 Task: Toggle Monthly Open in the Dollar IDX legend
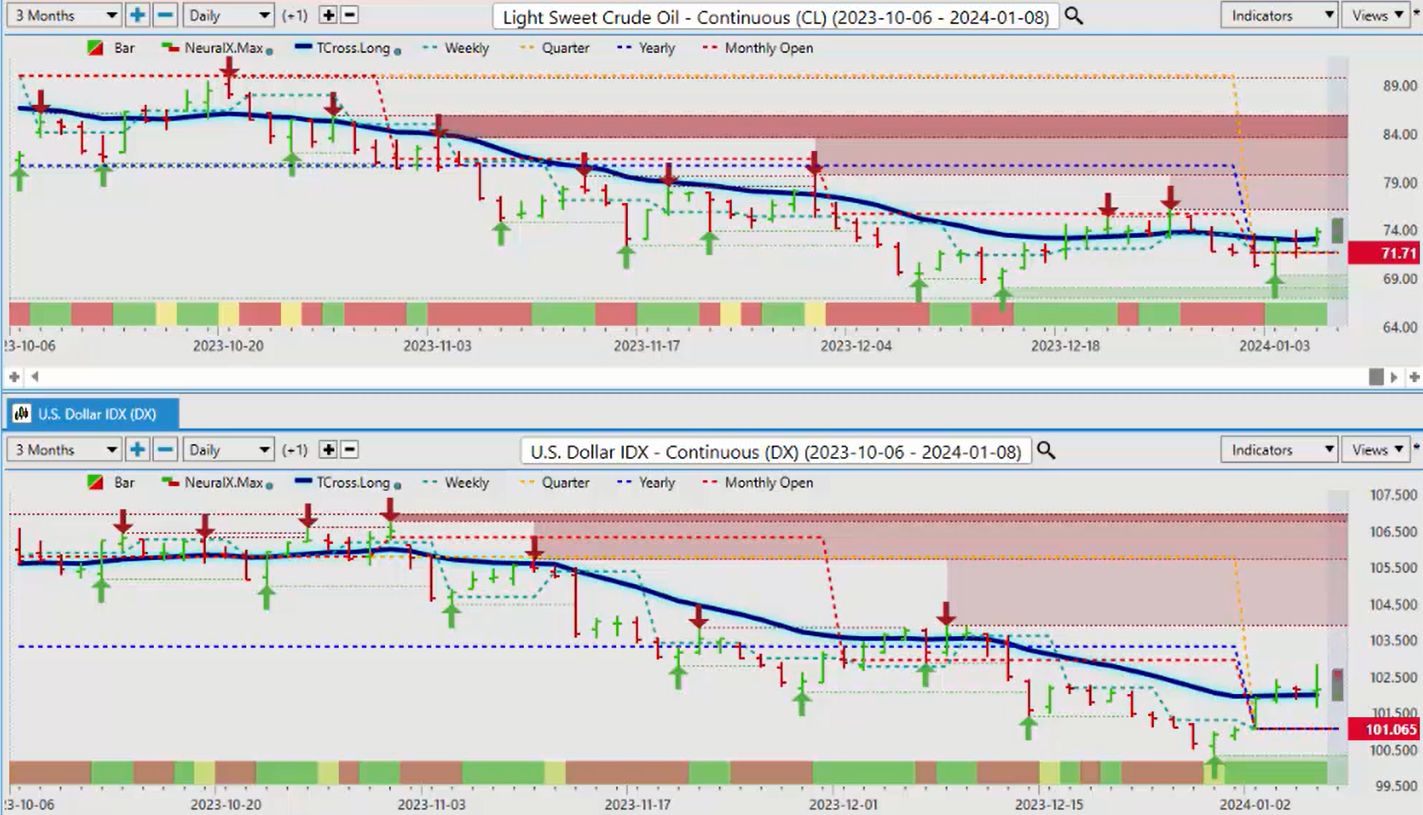tap(756, 483)
